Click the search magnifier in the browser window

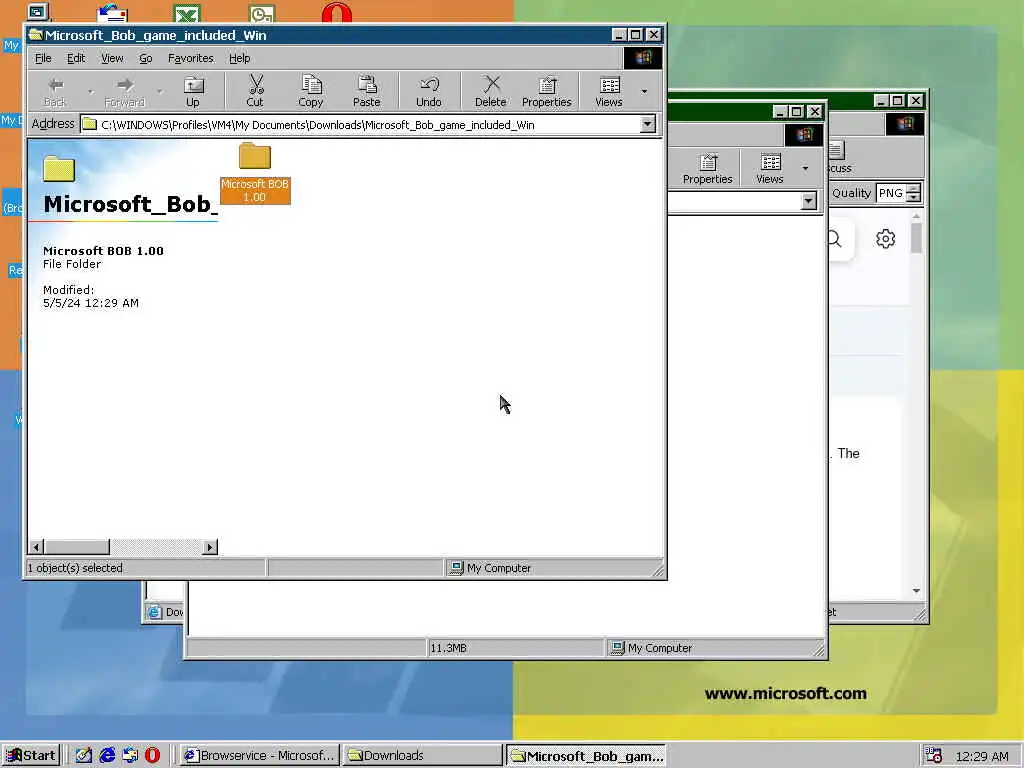point(835,239)
